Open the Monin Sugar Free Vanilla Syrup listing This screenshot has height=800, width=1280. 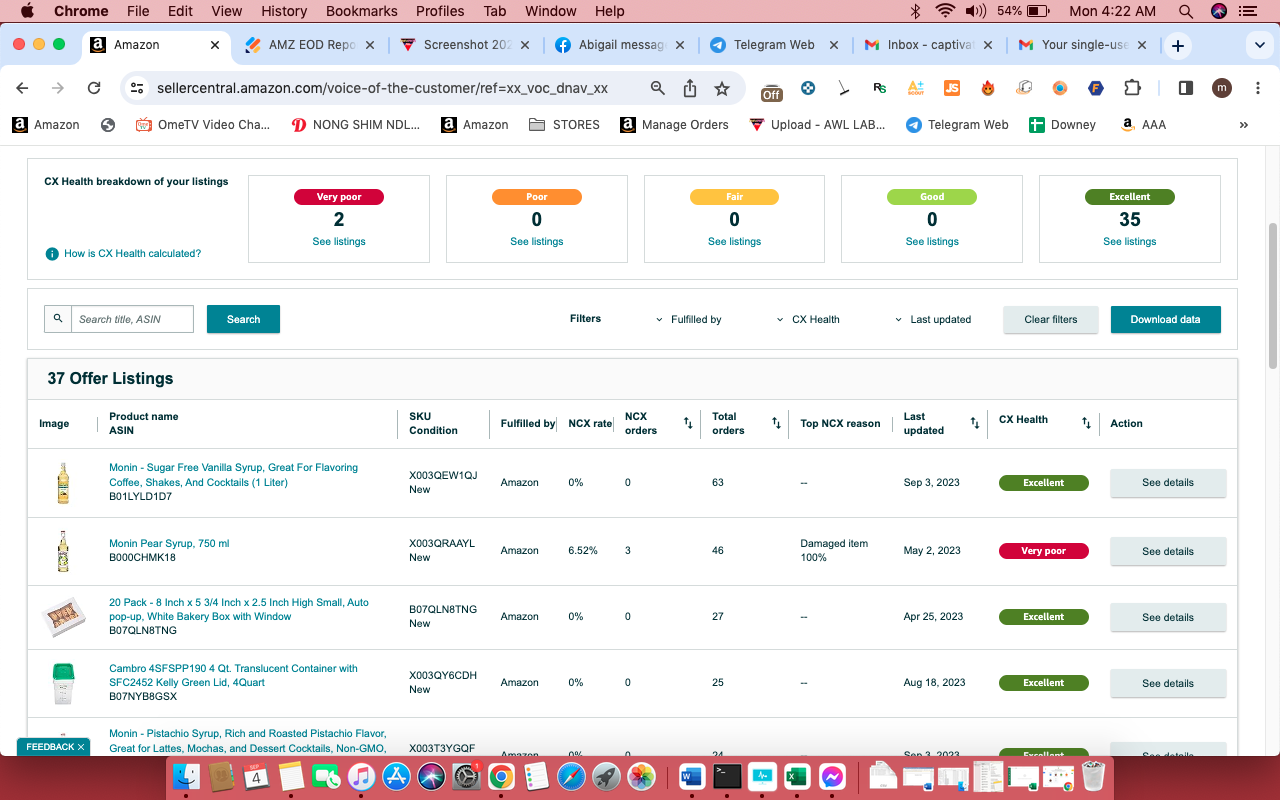pyautogui.click(x=233, y=475)
